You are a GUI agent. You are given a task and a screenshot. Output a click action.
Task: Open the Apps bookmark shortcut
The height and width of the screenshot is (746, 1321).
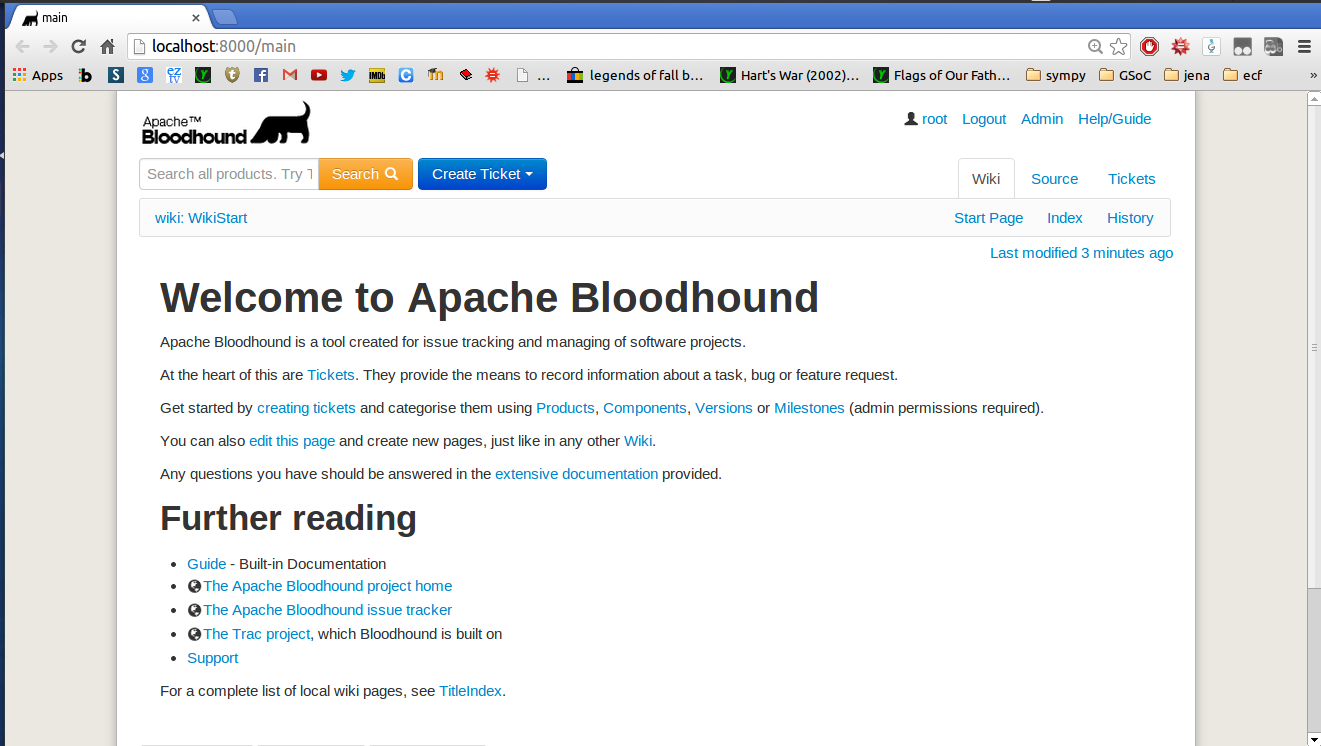[x=38, y=75]
